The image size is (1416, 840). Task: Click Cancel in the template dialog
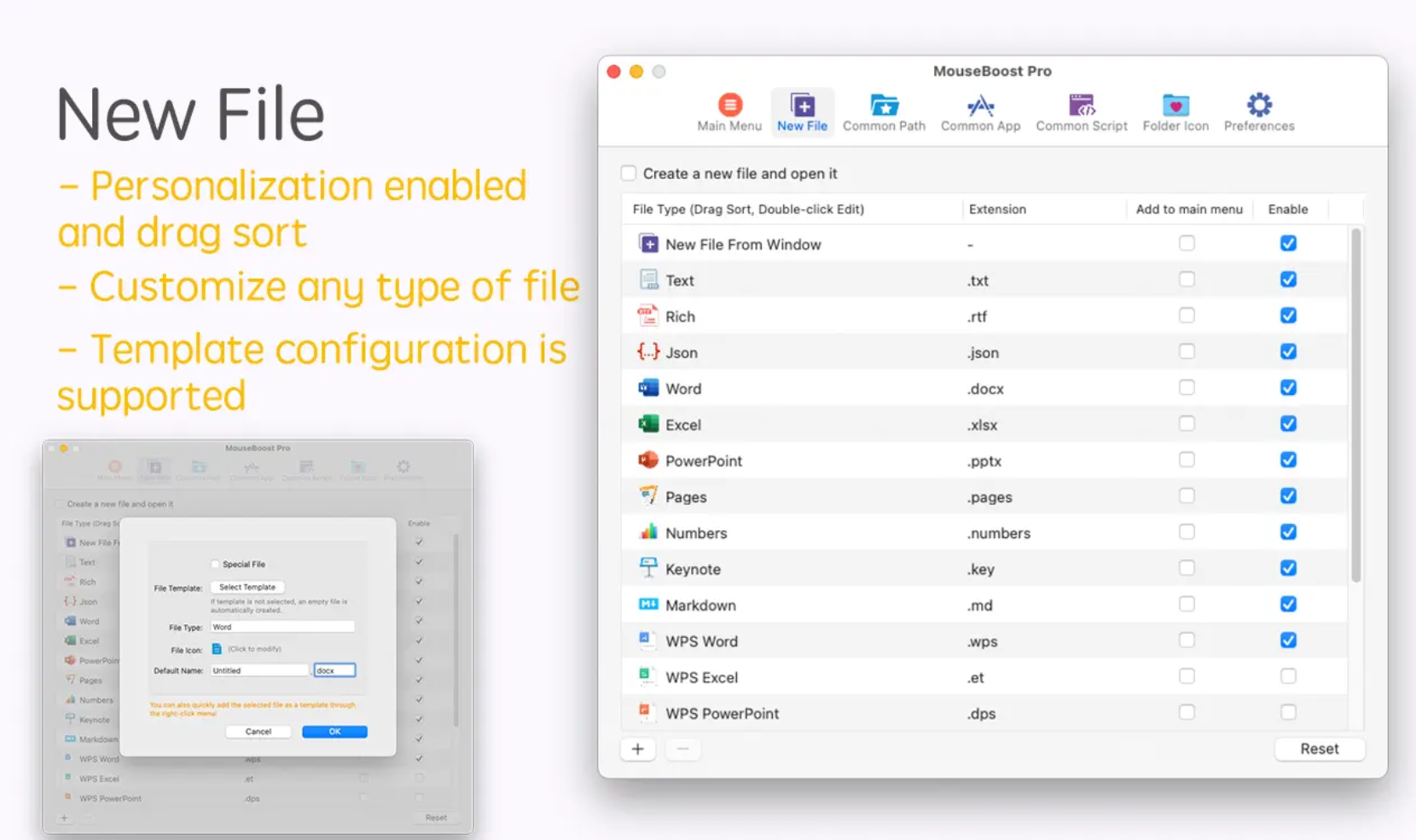258,732
